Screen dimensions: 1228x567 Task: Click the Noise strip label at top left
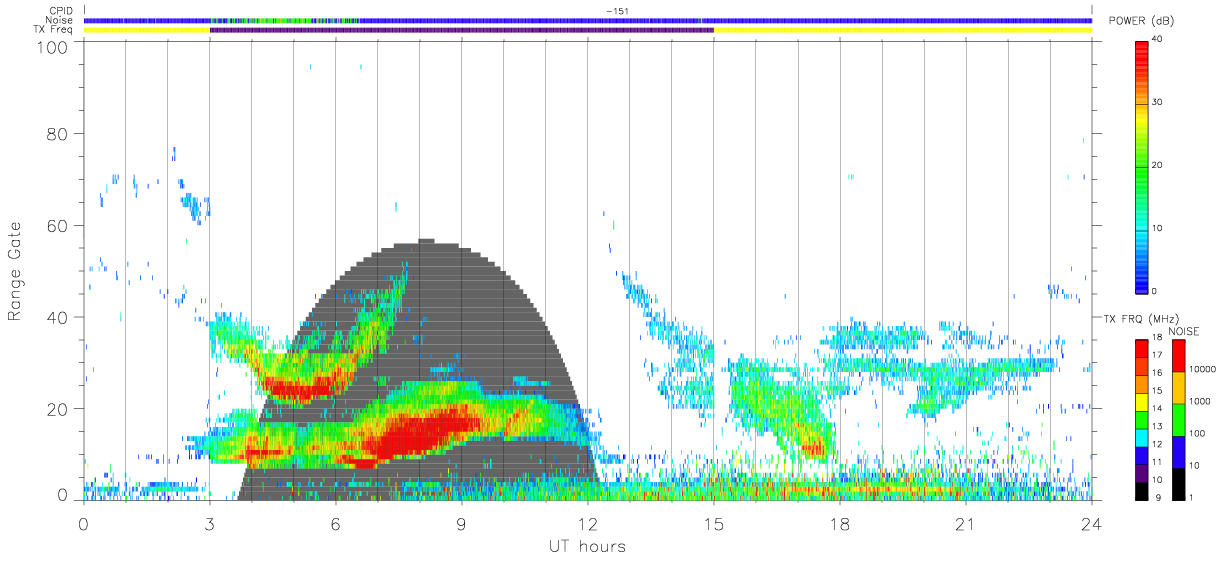59,20
